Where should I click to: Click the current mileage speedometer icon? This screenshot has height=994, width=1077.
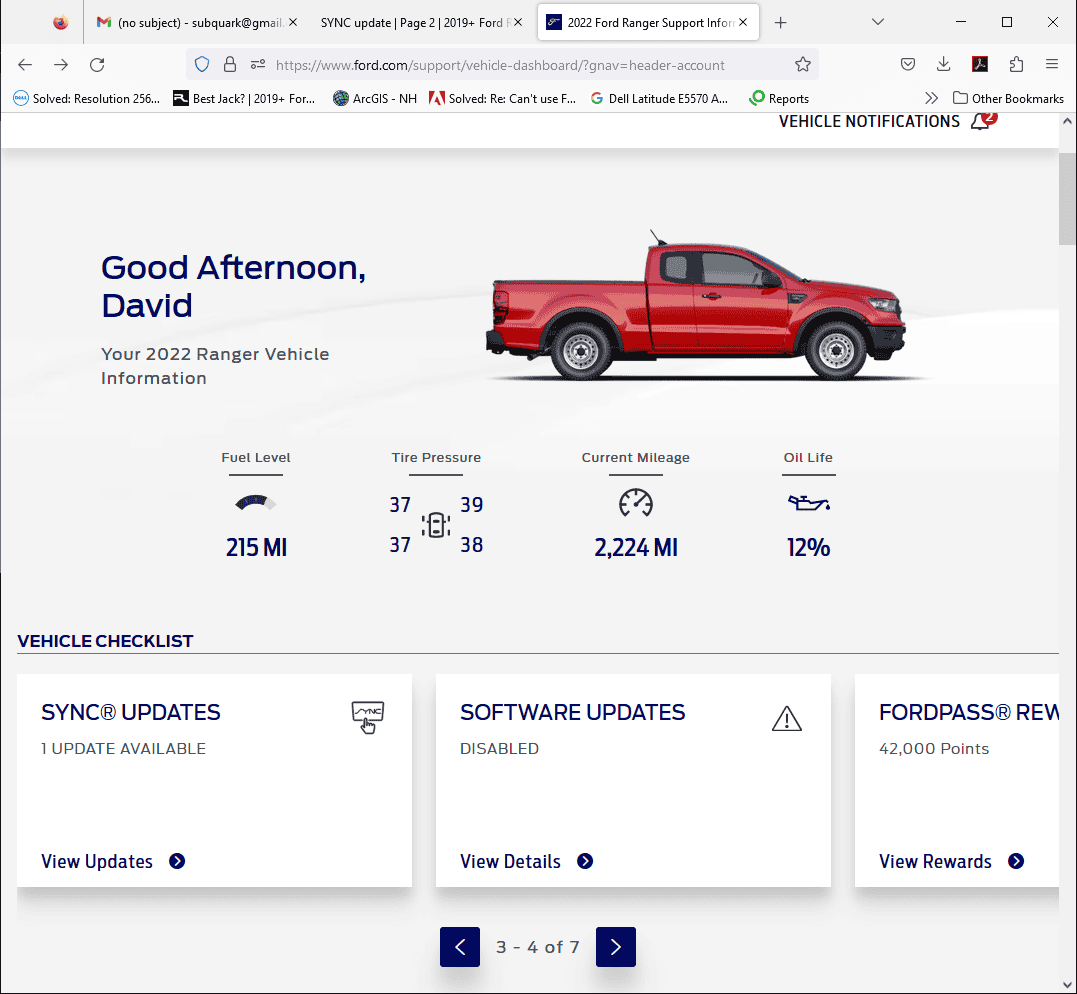[x=635, y=503]
